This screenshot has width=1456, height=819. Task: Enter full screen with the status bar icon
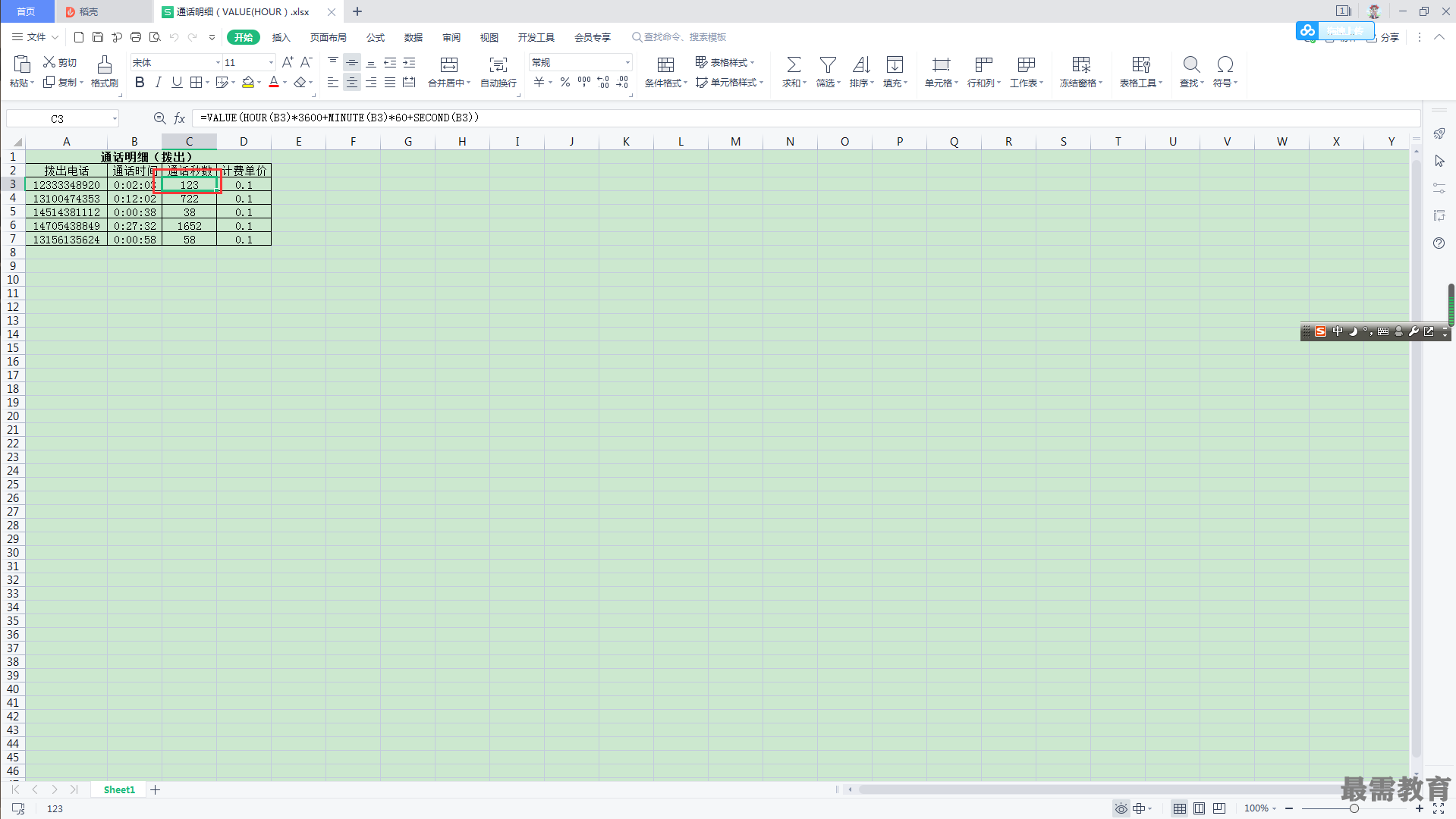pos(1439,808)
